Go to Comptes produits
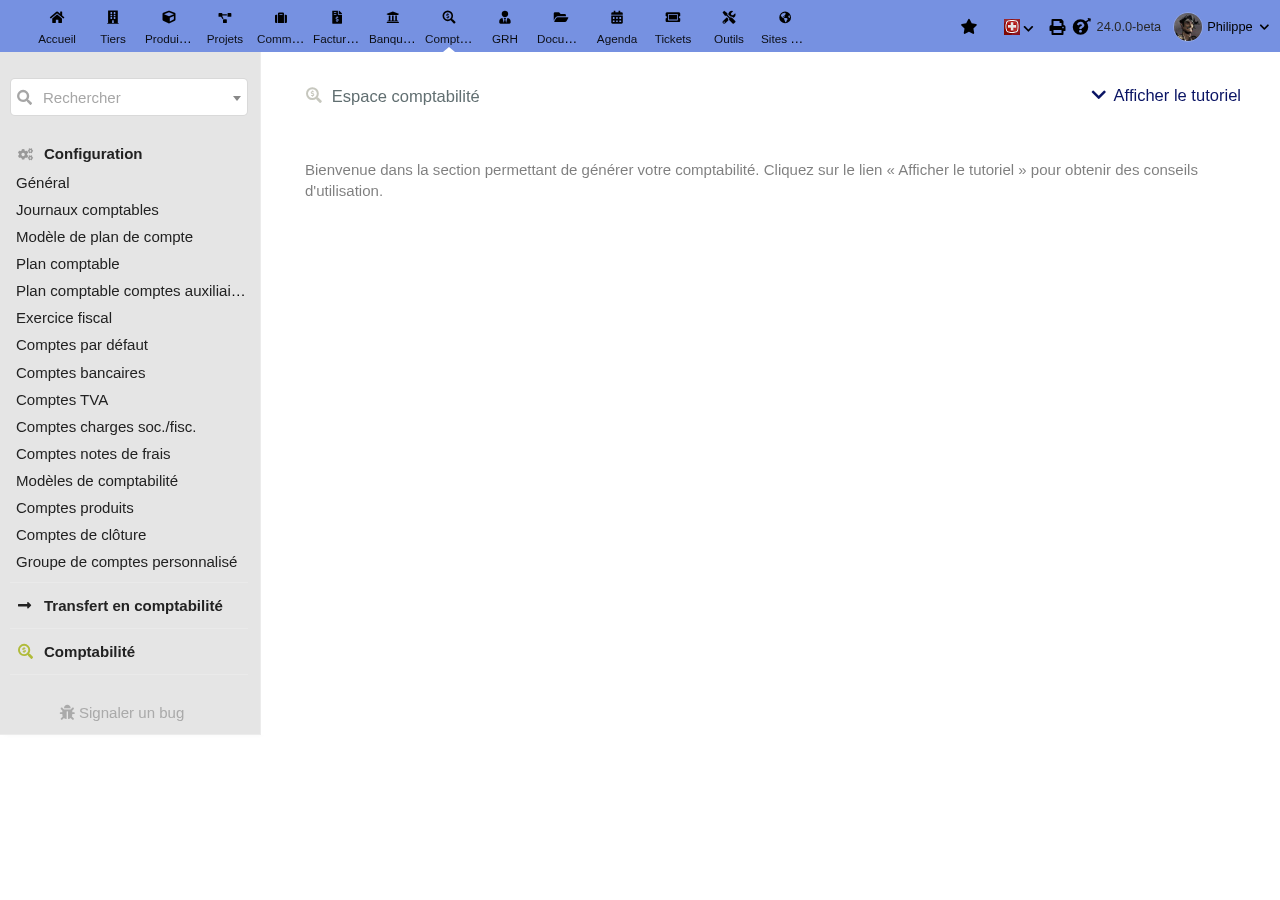Viewport: 1280px width, 900px height. tap(75, 507)
